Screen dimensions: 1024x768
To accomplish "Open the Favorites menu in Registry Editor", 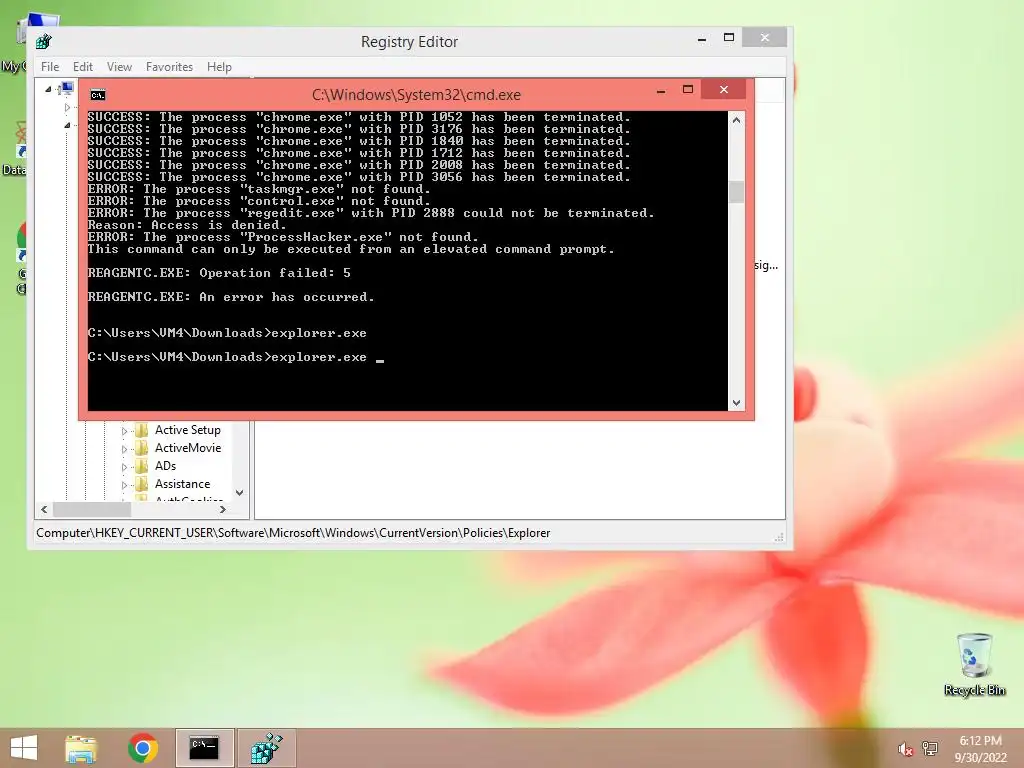I will click(x=169, y=67).
